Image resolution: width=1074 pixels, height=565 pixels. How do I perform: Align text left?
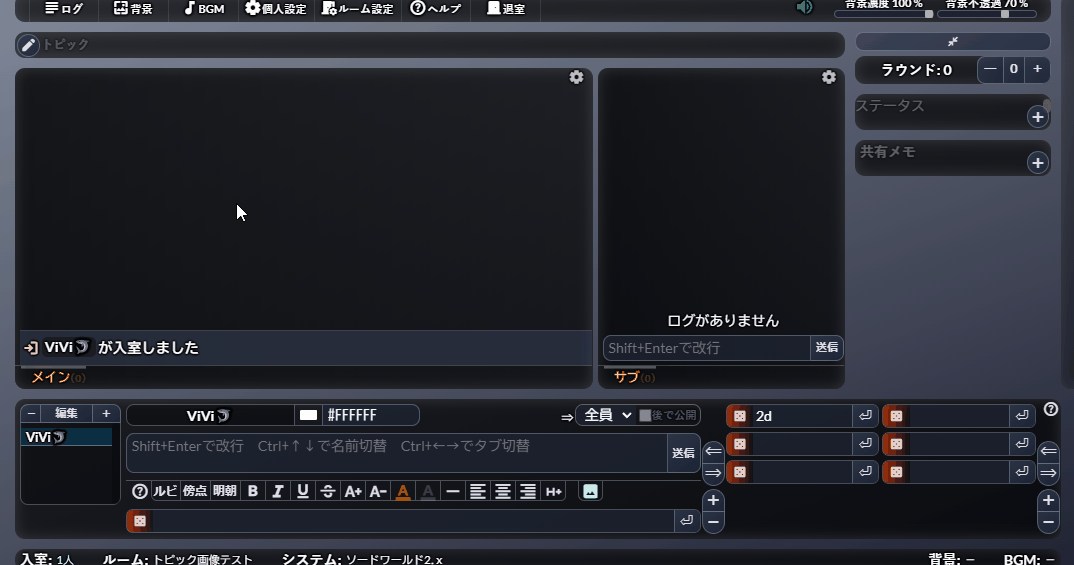click(x=478, y=492)
